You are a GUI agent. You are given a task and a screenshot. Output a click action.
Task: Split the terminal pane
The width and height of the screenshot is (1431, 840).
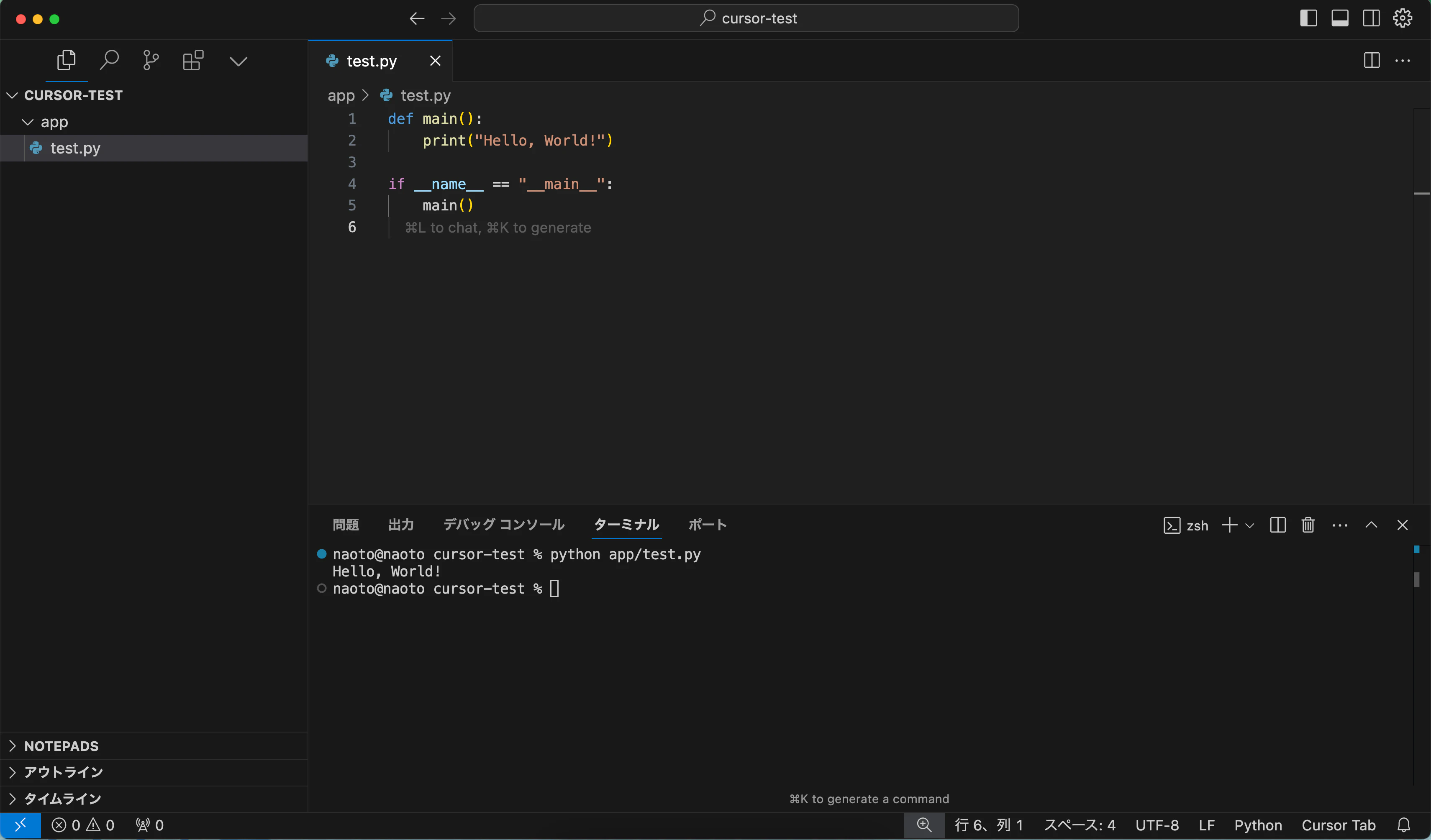(x=1278, y=525)
